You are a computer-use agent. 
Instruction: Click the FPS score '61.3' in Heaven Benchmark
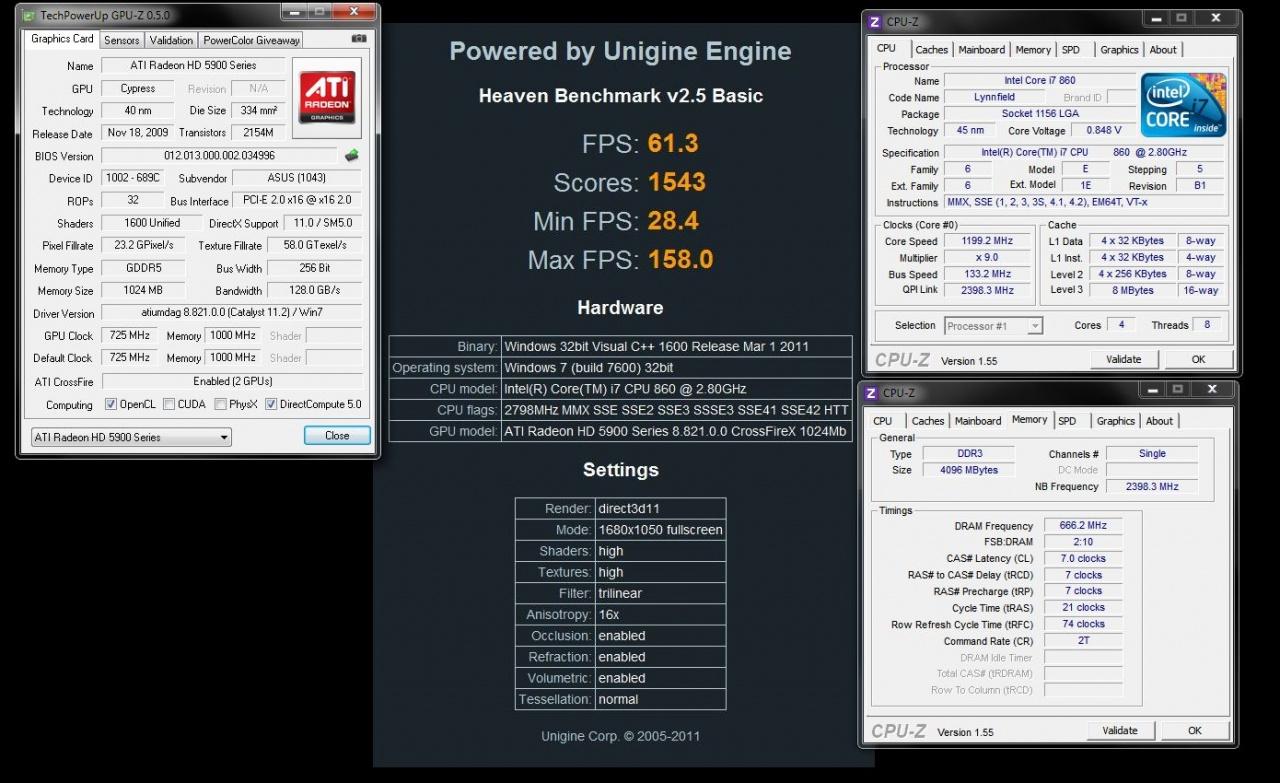click(x=673, y=144)
